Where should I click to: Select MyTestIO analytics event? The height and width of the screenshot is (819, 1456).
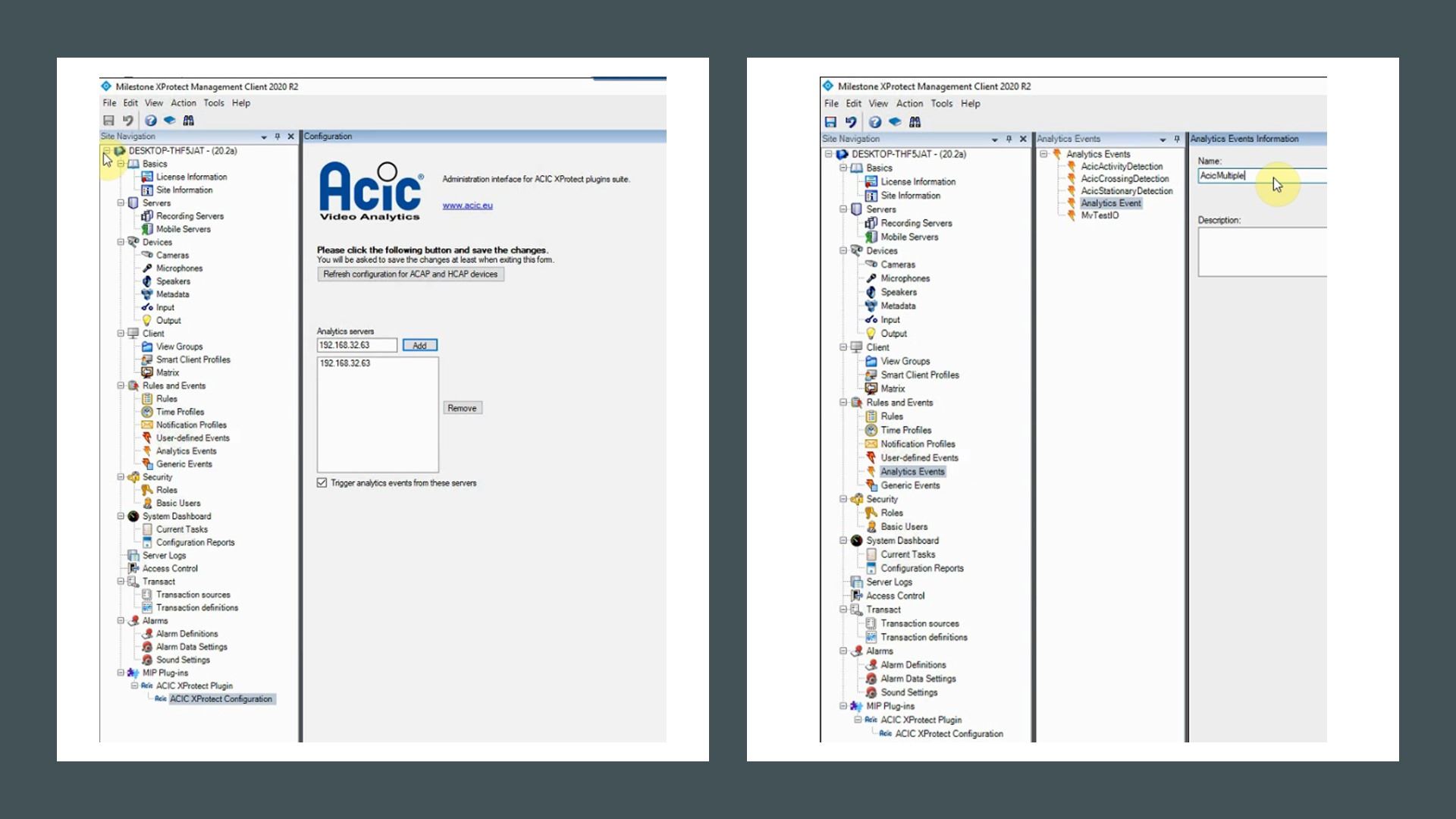pos(1100,215)
